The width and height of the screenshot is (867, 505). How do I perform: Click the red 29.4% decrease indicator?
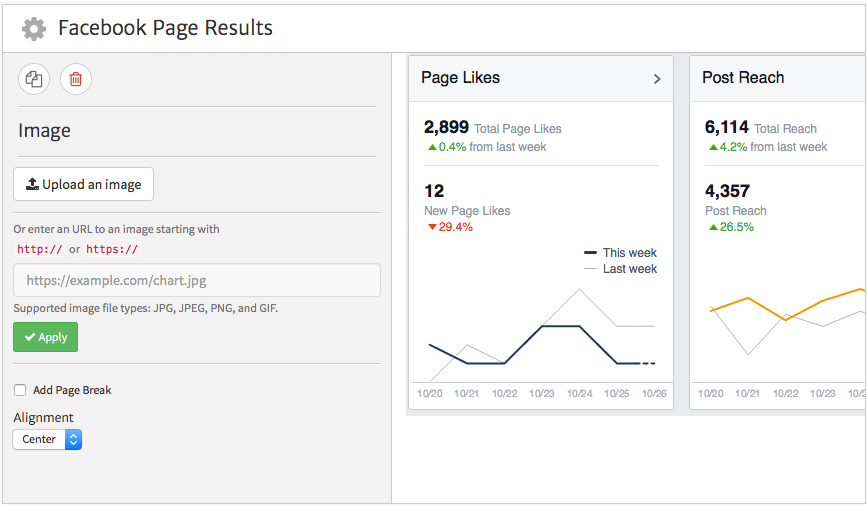click(x=449, y=227)
